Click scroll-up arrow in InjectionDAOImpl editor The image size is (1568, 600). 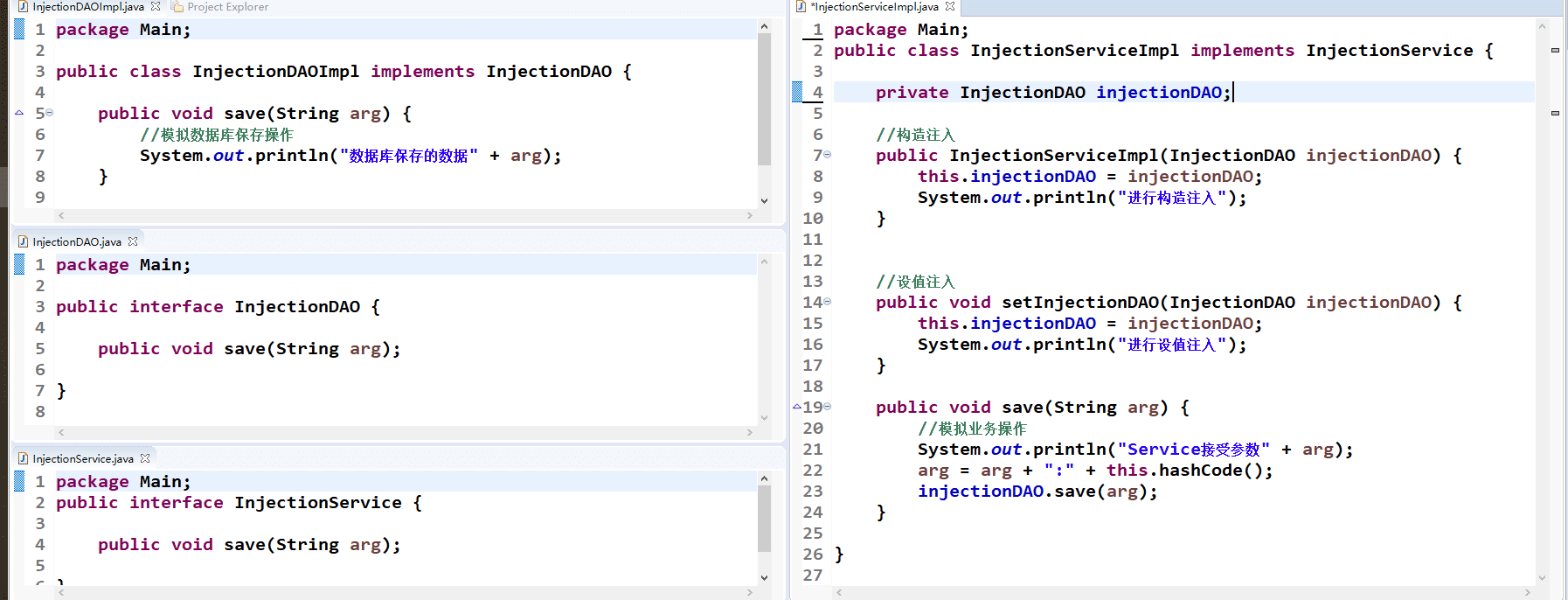click(x=764, y=26)
